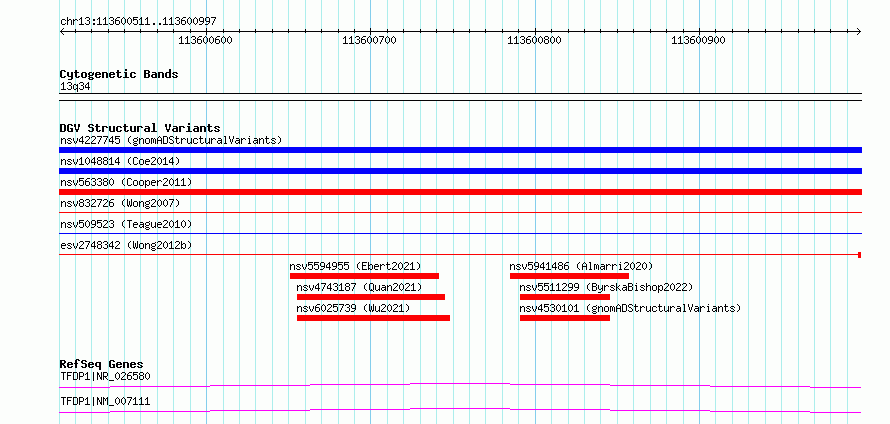Click the red bar under nsv5511299
Viewport: 890px width, 424px height.
point(565,297)
